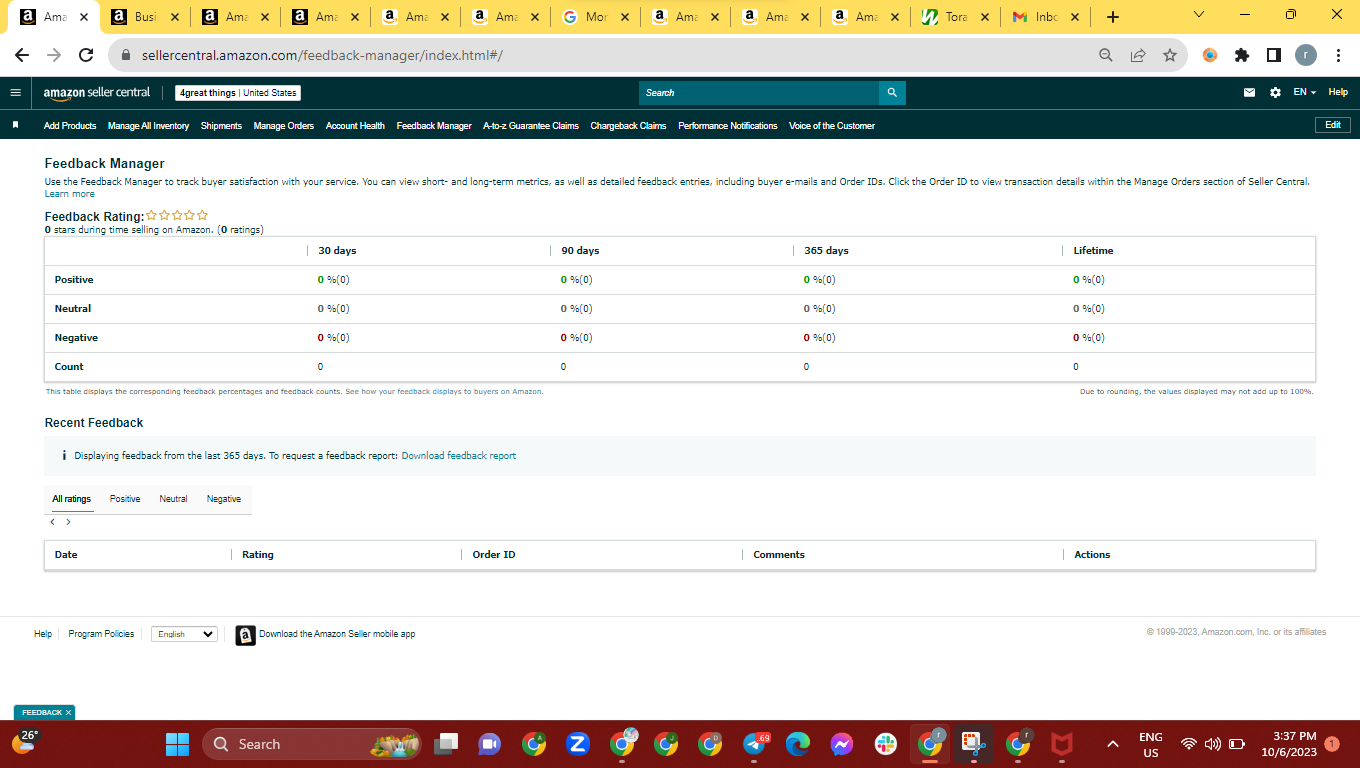This screenshot has width=1360, height=768.
Task: Click Download the Amazon Seller mobile app
Action: (x=326, y=634)
